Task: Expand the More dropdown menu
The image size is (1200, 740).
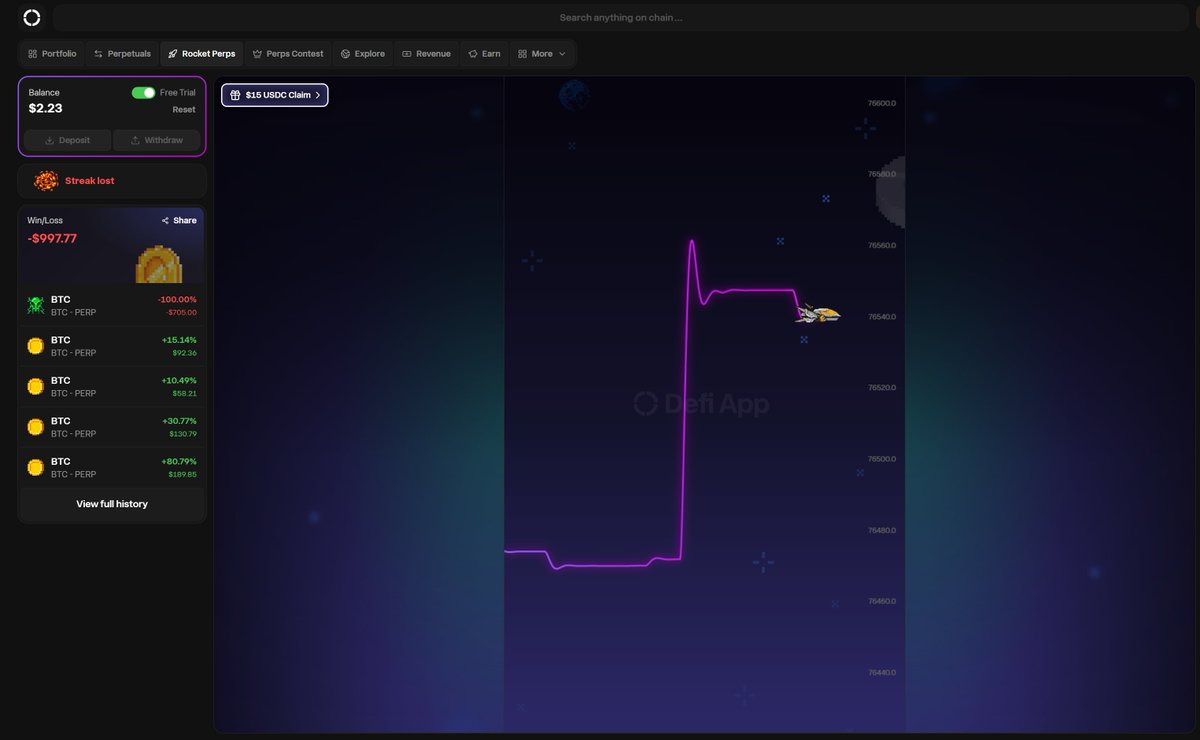Action: point(542,54)
